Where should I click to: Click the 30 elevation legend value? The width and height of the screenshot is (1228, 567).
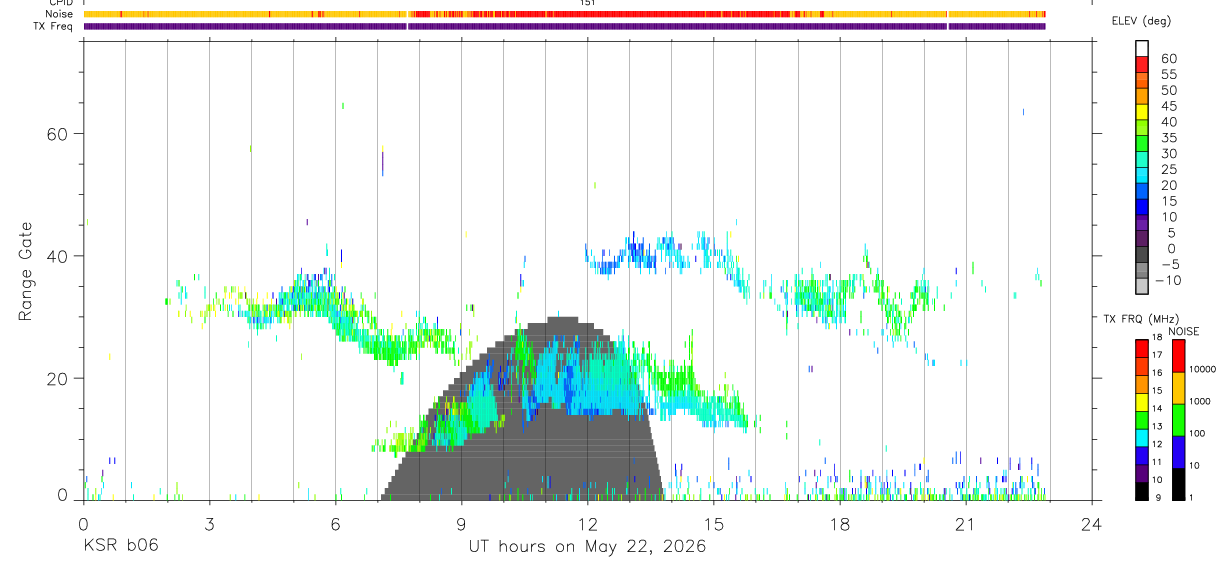[1168, 154]
